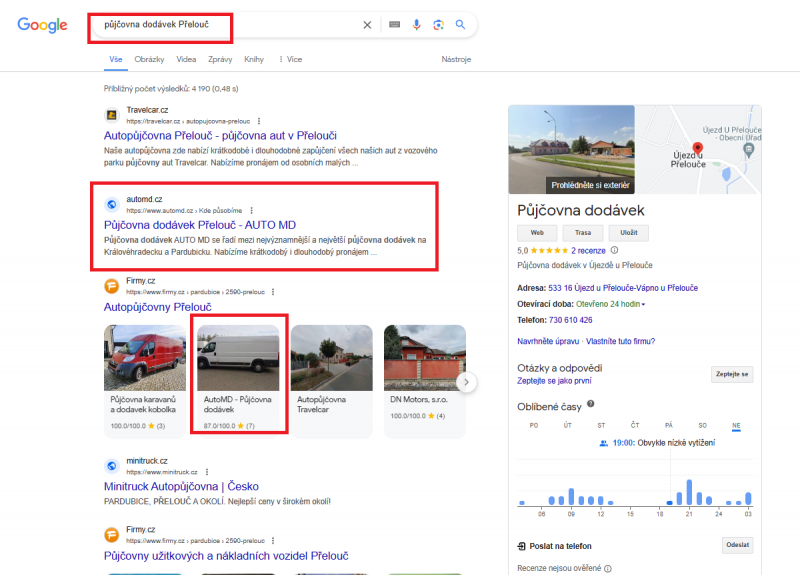This screenshot has width=800, height=575.
Task: Click Vlastníte tuto firmu? link
Action: click(620, 341)
